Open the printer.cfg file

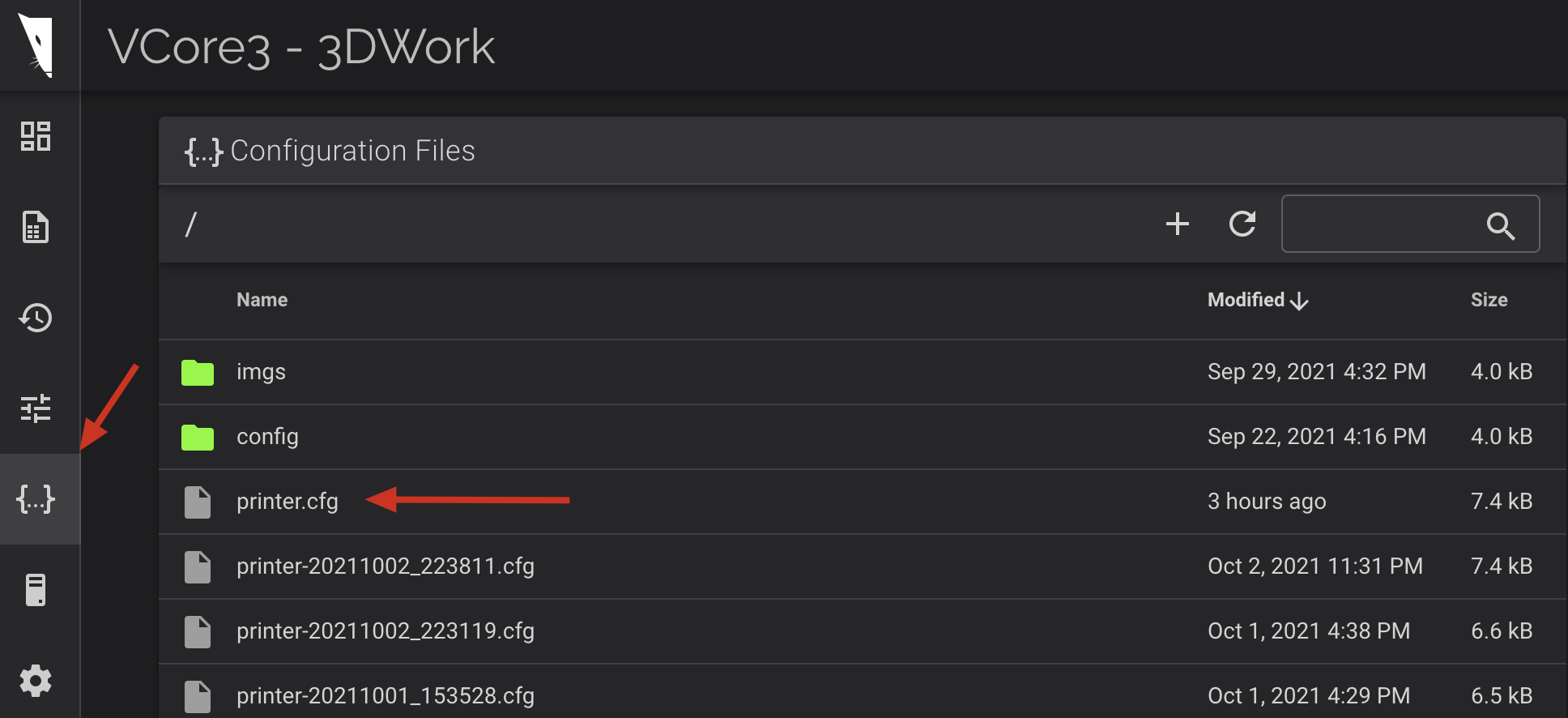287,502
